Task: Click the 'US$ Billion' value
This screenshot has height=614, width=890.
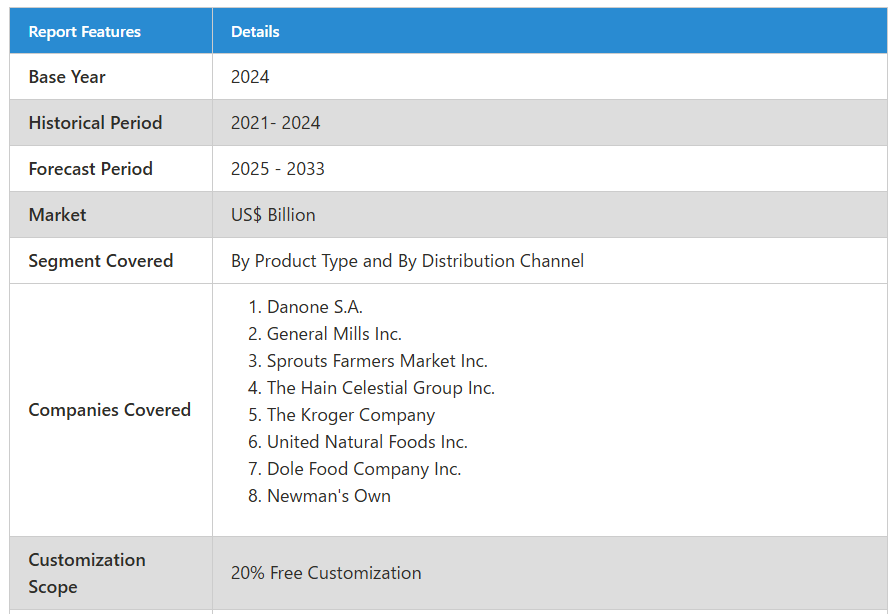Action: coord(273,215)
